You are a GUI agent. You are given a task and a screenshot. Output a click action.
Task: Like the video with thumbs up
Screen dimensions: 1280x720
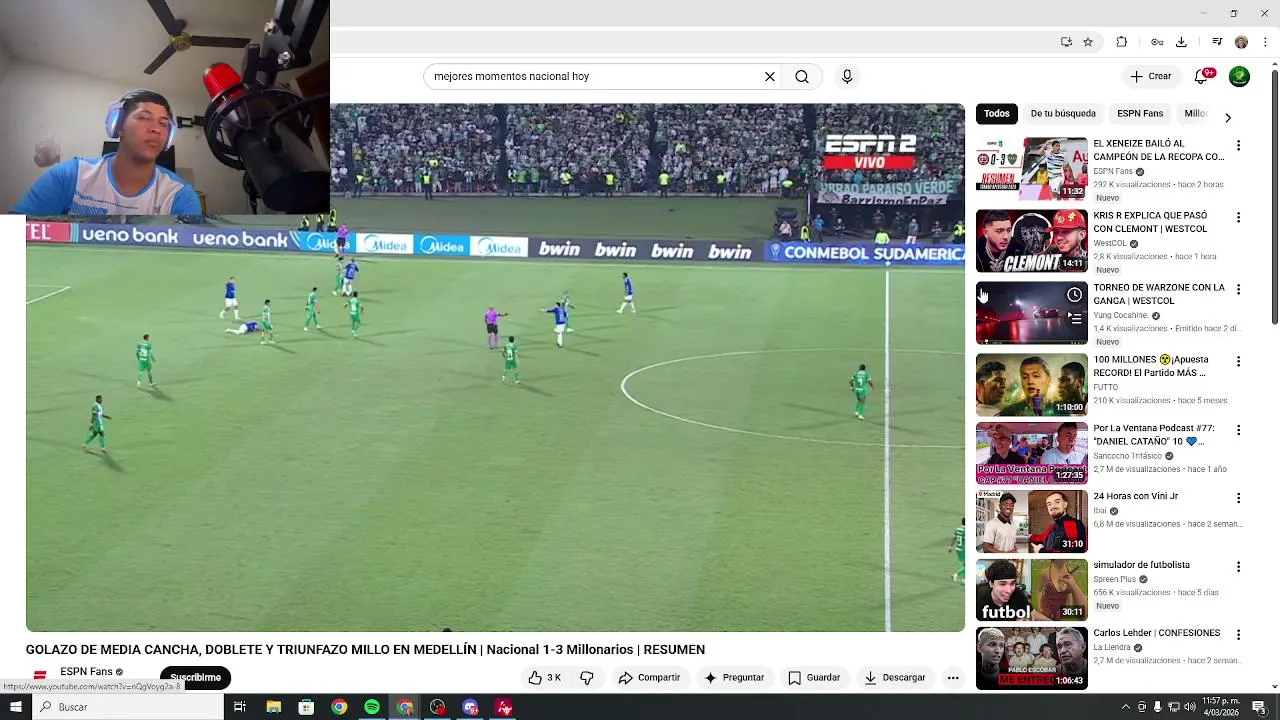(x=545, y=677)
